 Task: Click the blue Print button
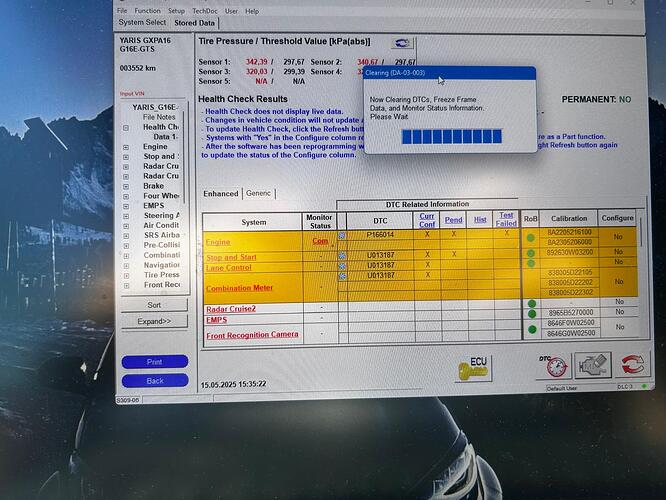pyautogui.click(x=154, y=362)
